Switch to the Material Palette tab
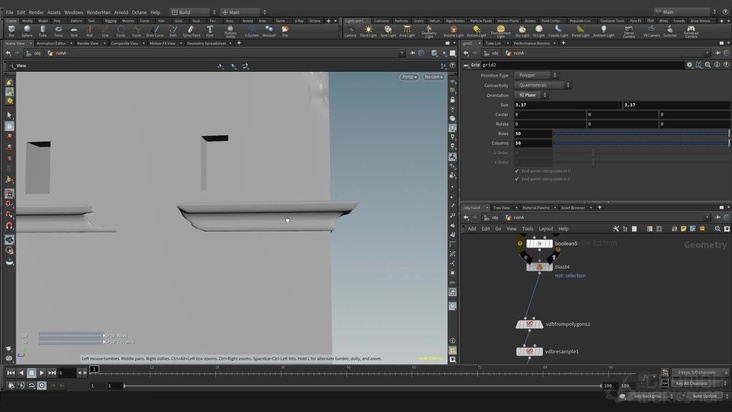Screen dimensions: 732x412 (x=536, y=208)
